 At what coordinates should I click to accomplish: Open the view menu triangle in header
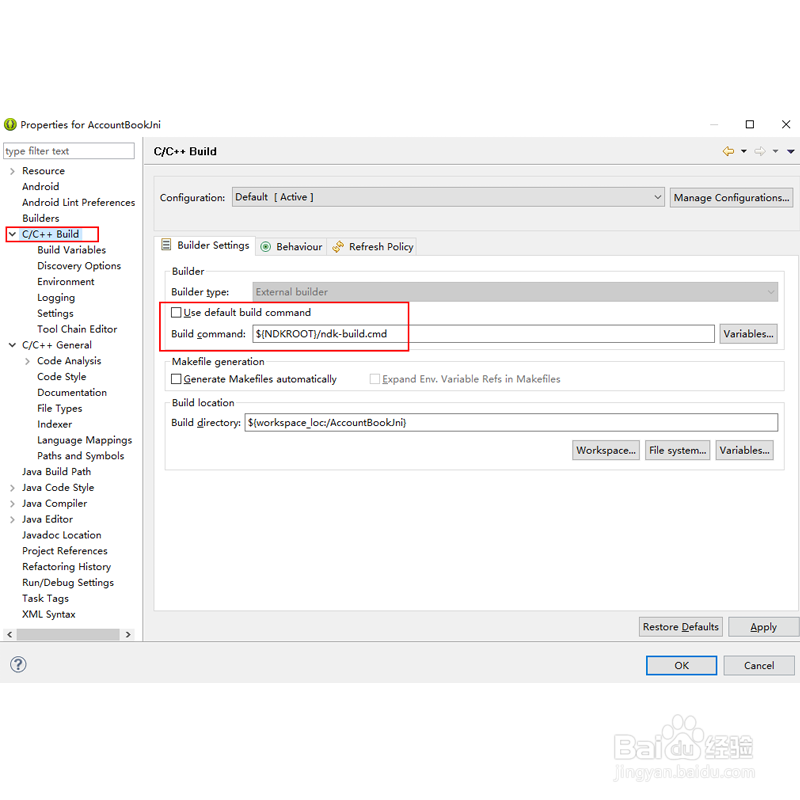[790, 151]
